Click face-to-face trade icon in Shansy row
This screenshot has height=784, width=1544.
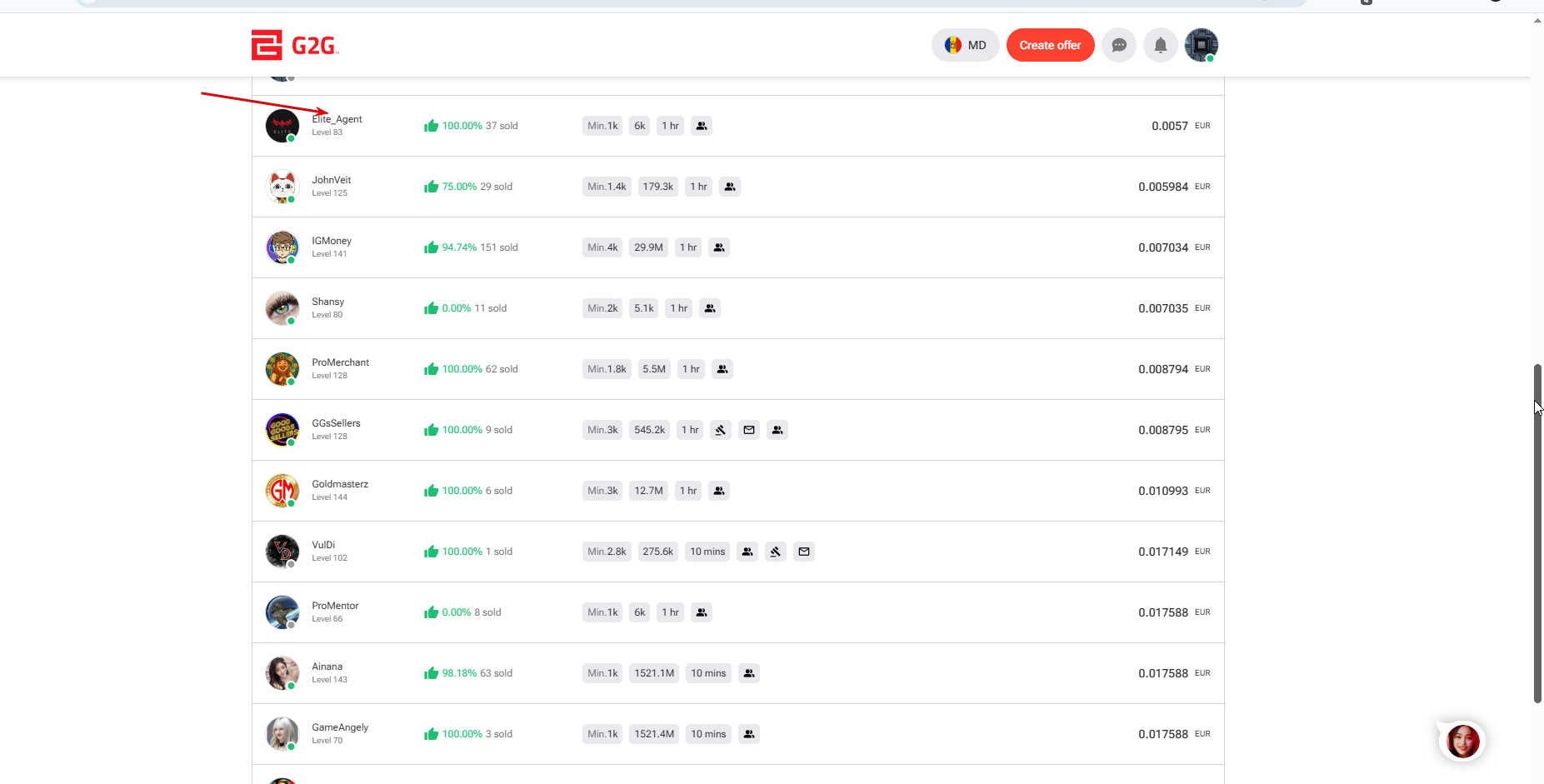[x=710, y=308]
